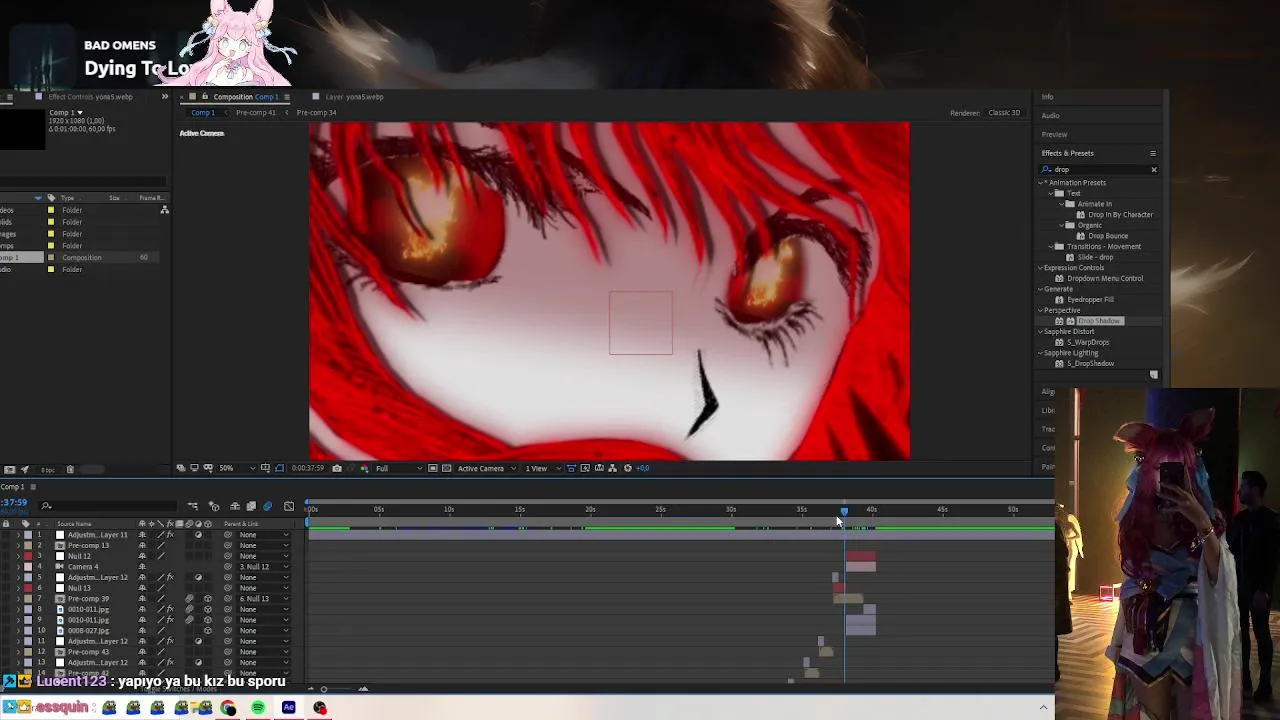
Task: Click the 0:00:37:59 current time in viewer
Action: point(307,468)
